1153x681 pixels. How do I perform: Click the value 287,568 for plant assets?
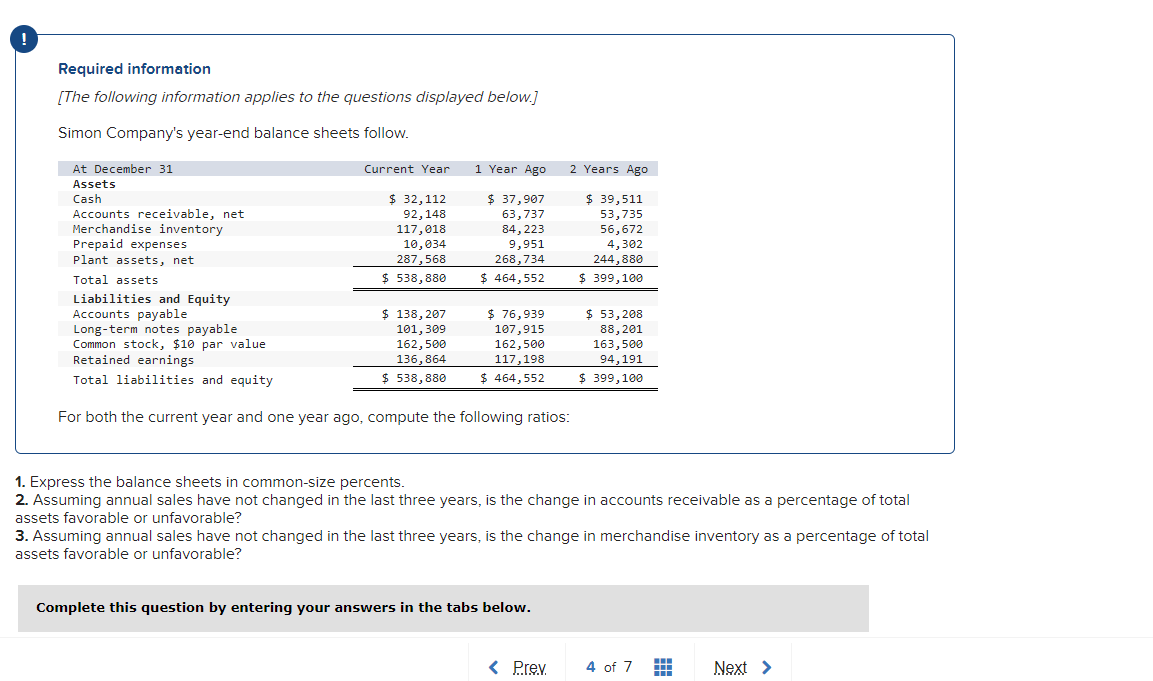point(421,259)
